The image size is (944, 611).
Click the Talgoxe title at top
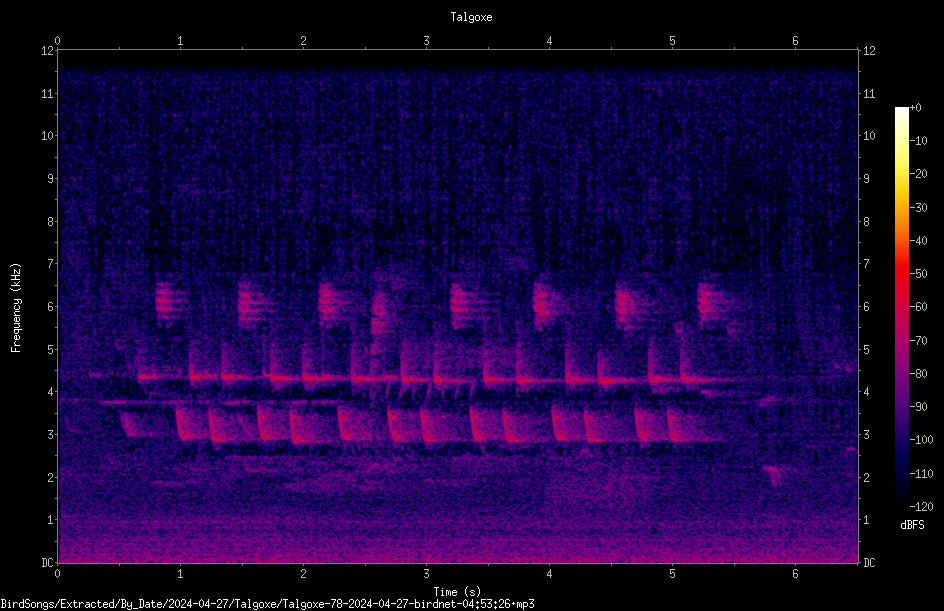point(471,17)
